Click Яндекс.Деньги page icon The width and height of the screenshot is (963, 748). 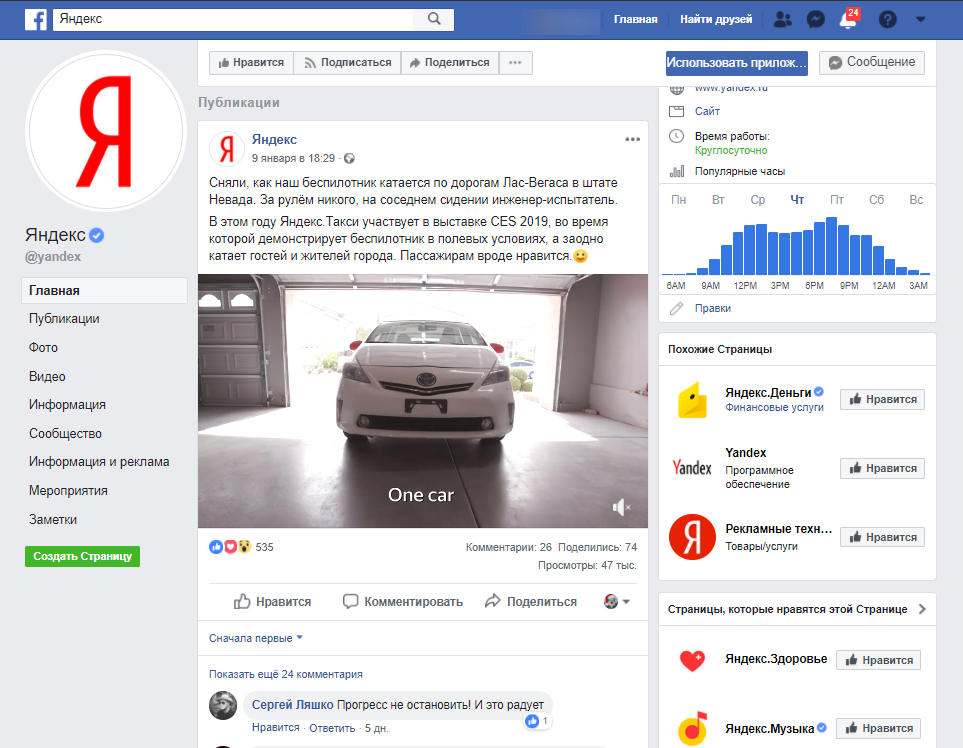[692, 400]
